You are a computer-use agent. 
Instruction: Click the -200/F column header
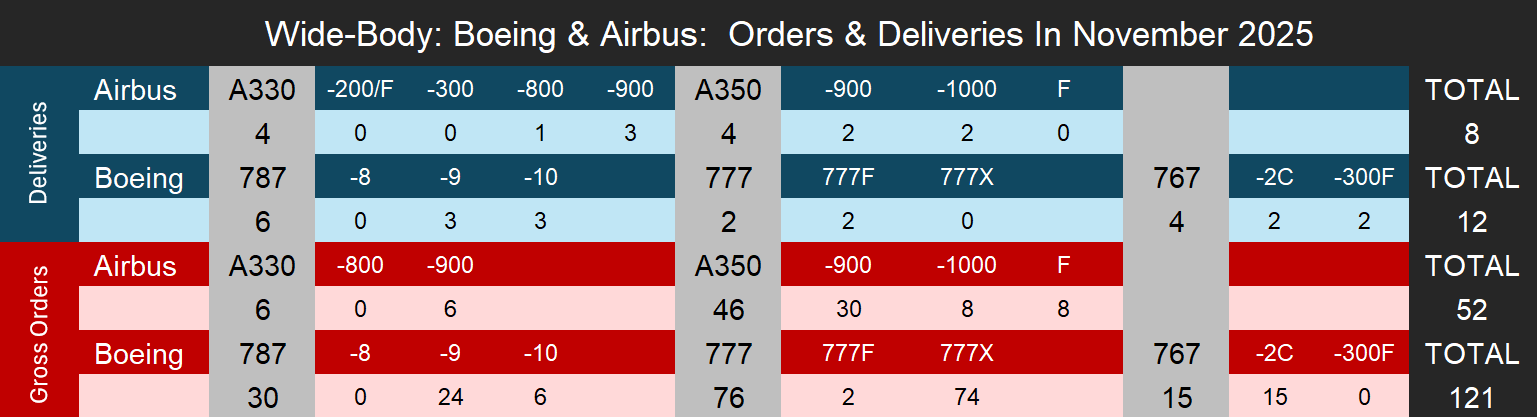point(360,90)
